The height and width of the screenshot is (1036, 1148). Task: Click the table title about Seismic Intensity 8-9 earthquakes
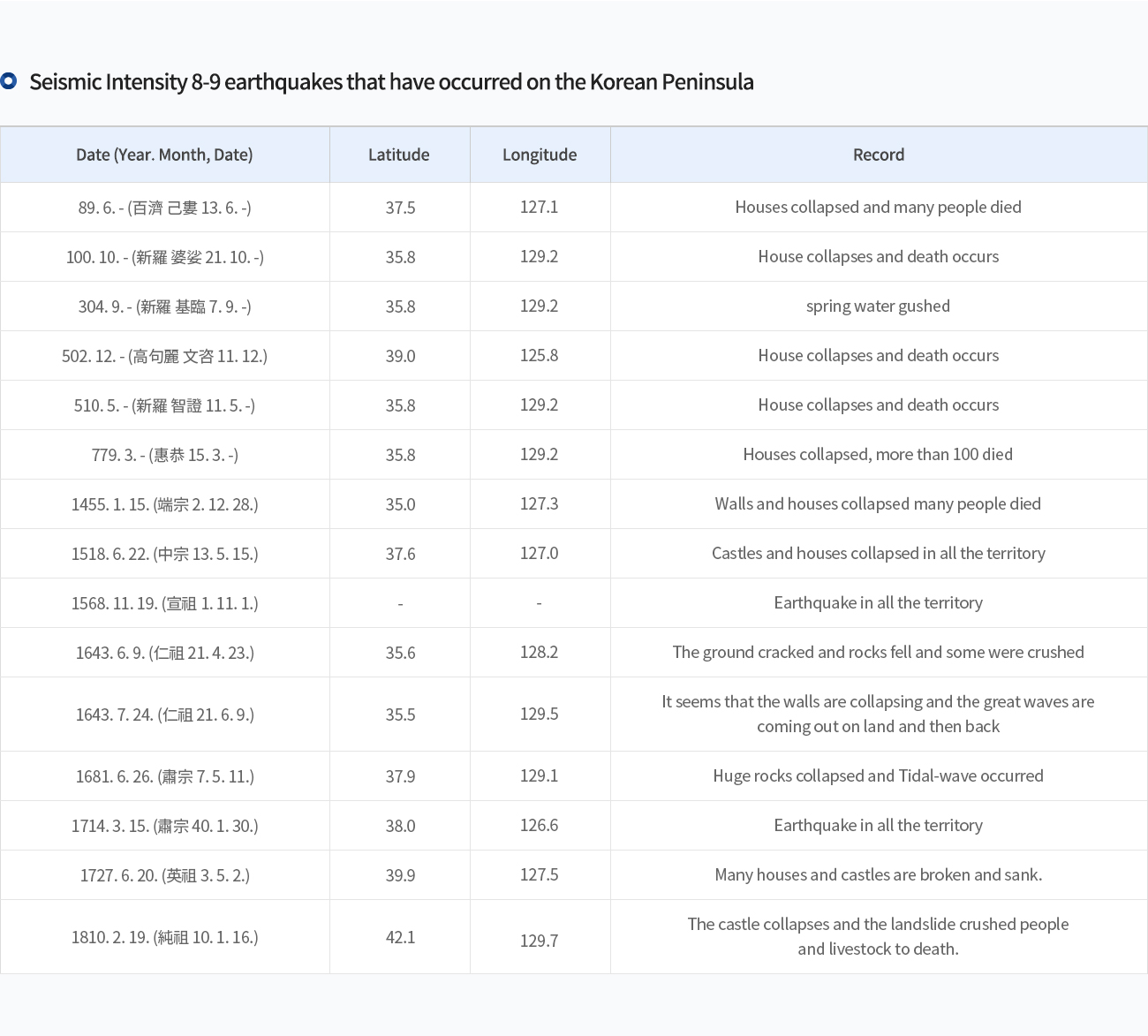pos(391,82)
